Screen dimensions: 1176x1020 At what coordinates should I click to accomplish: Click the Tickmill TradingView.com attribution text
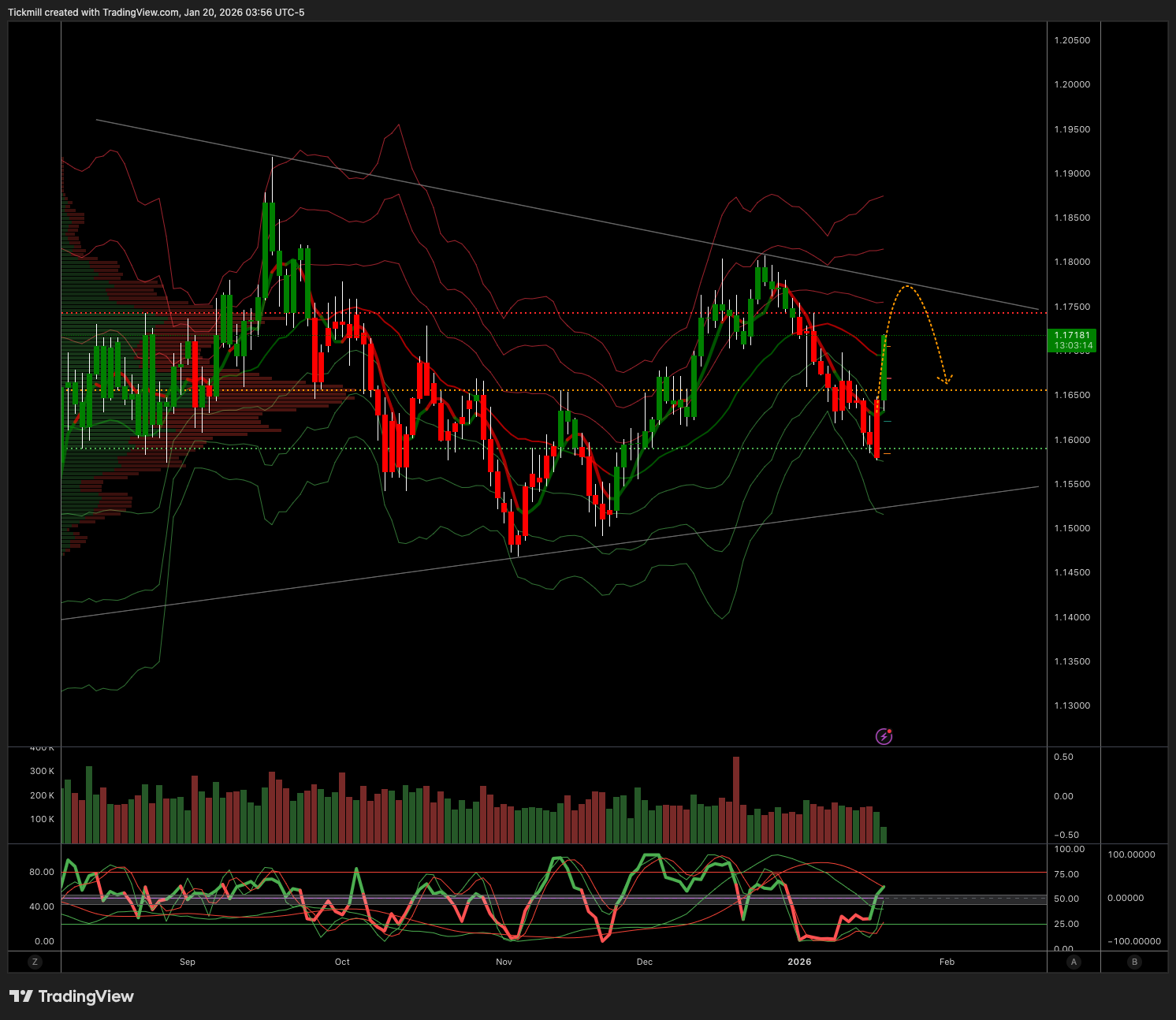[x=156, y=13]
